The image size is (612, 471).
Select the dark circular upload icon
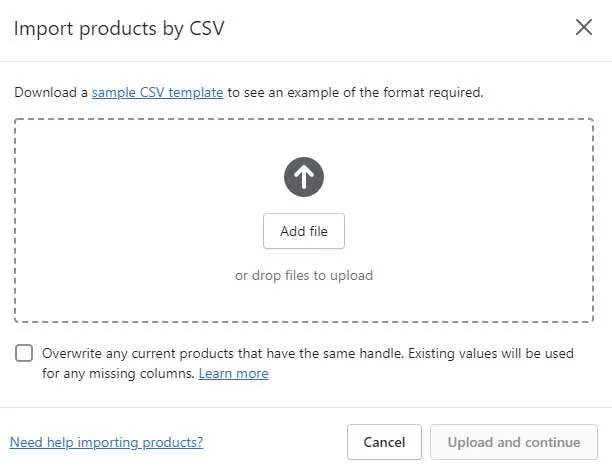click(304, 177)
